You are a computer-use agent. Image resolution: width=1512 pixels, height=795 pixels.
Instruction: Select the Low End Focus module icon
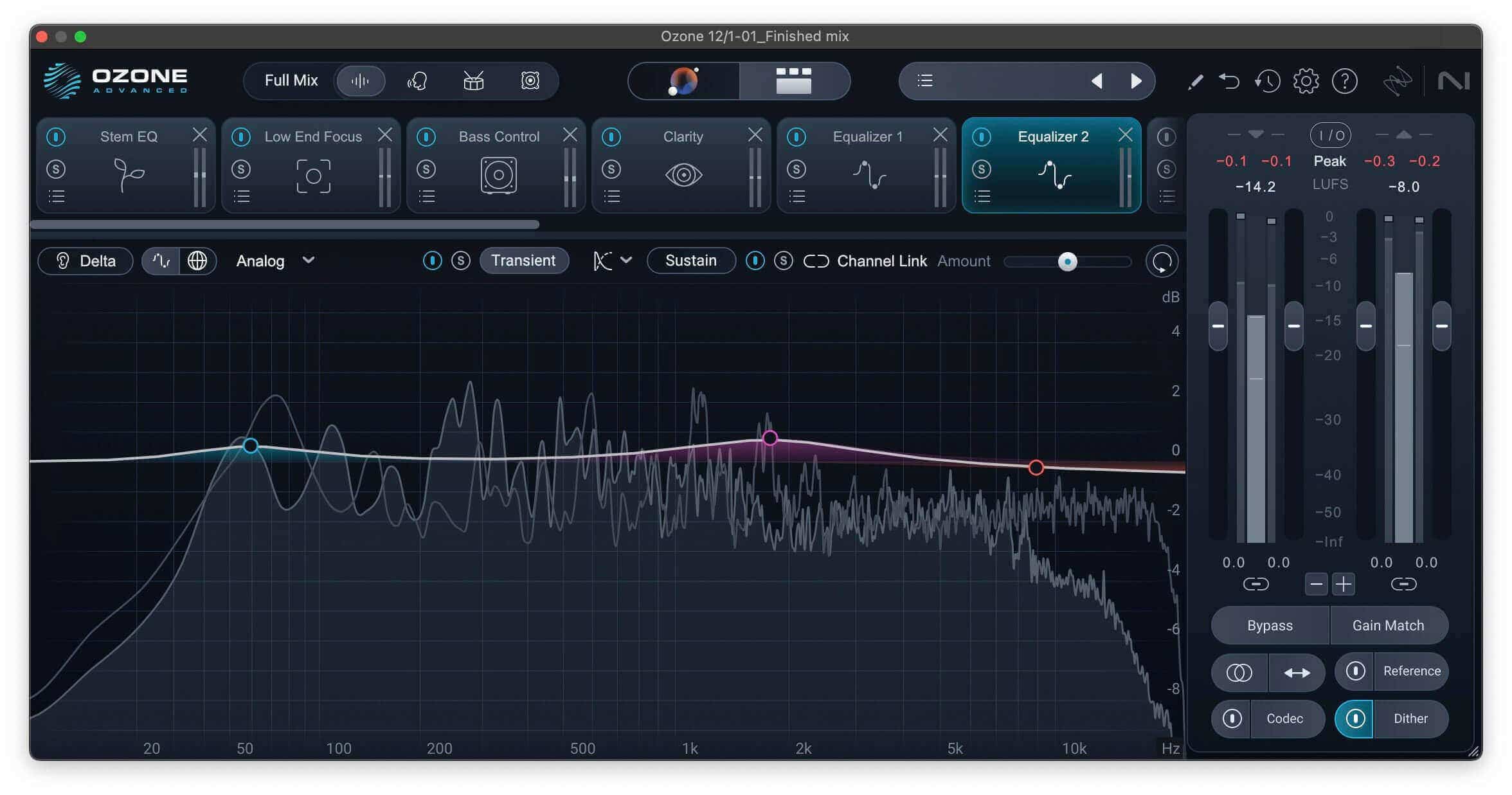point(313,176)
